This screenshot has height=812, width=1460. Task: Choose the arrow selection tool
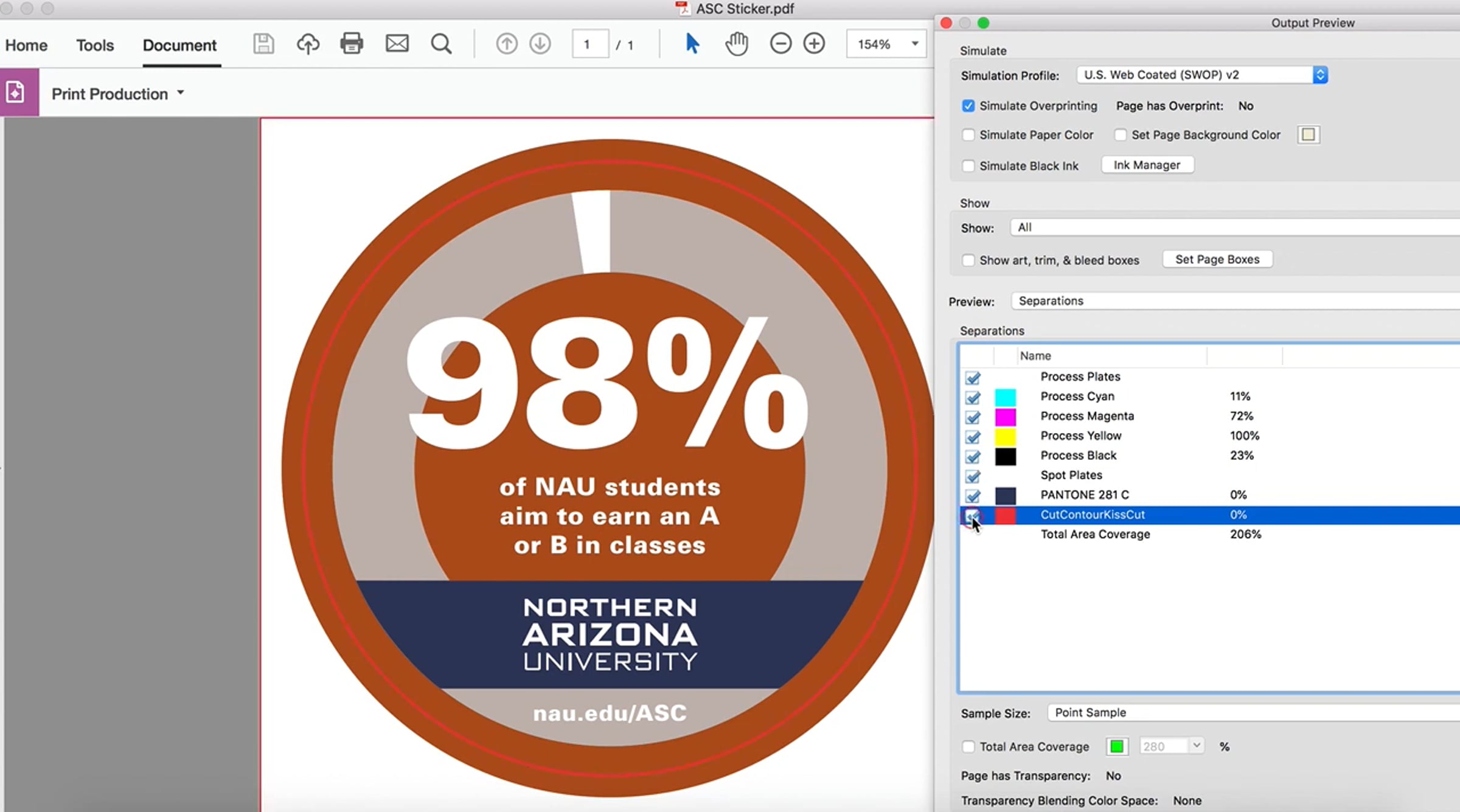[x=692, y=44]
